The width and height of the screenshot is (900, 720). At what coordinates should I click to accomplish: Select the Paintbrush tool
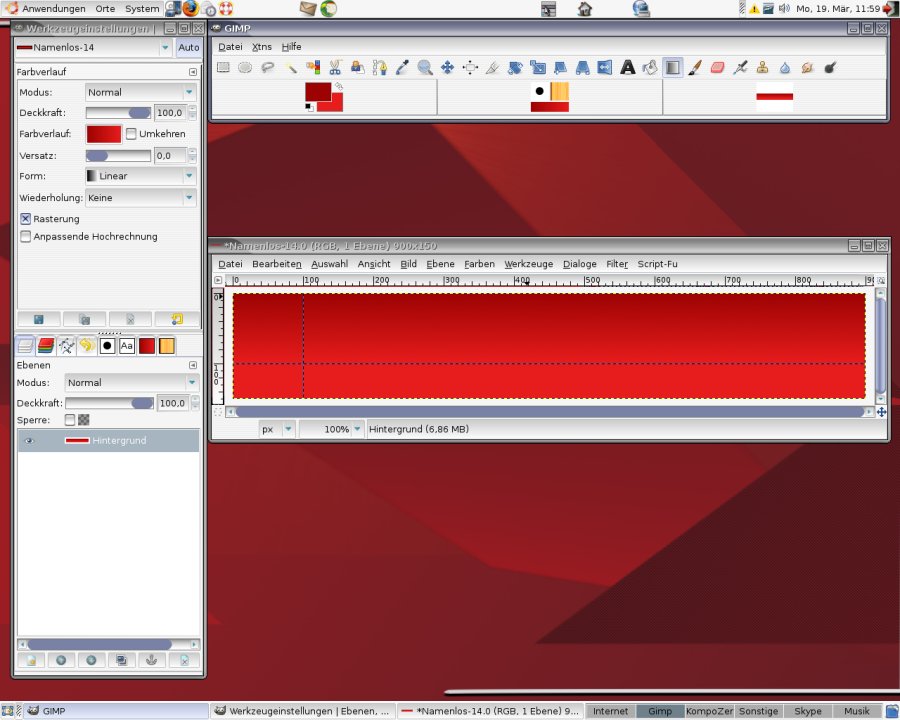click(x=695, y=68)
